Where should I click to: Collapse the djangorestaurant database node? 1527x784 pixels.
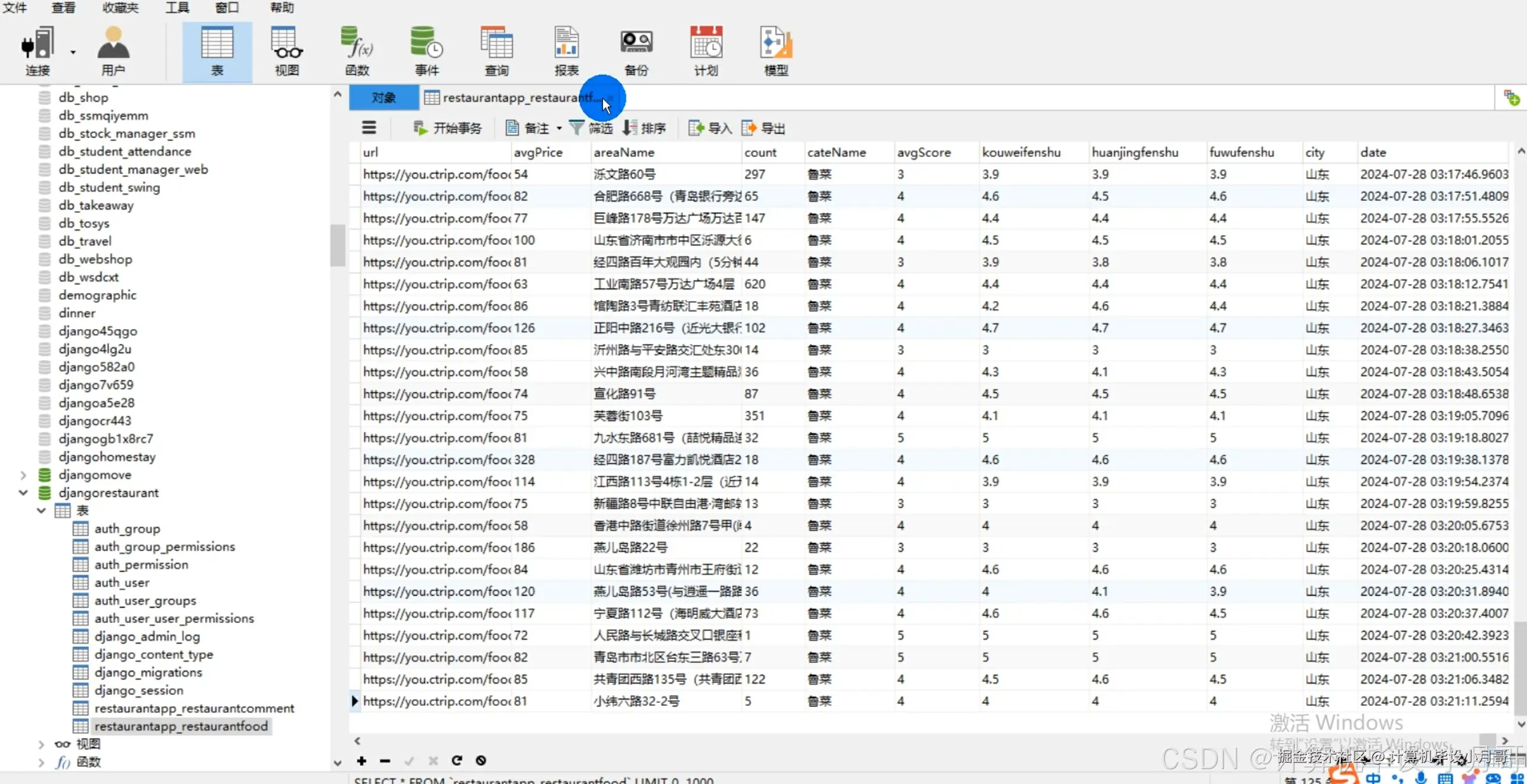[23, 493]
